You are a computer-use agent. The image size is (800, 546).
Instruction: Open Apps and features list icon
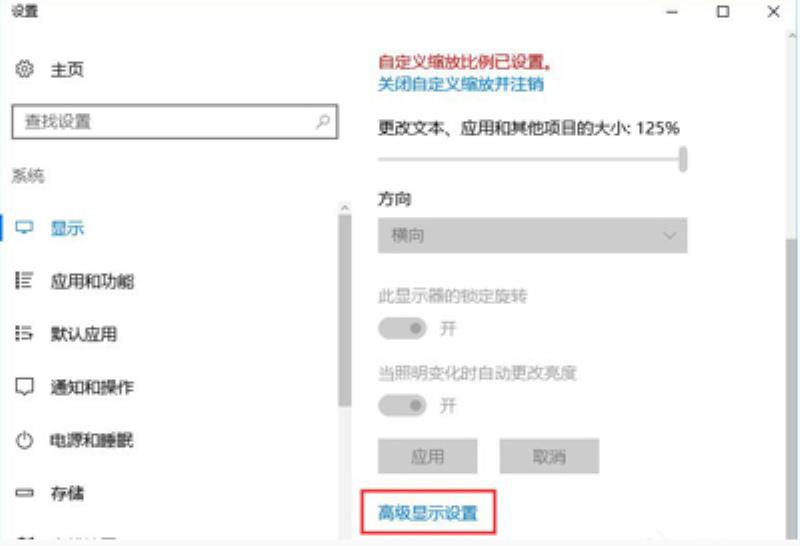[x=24, y=280]
